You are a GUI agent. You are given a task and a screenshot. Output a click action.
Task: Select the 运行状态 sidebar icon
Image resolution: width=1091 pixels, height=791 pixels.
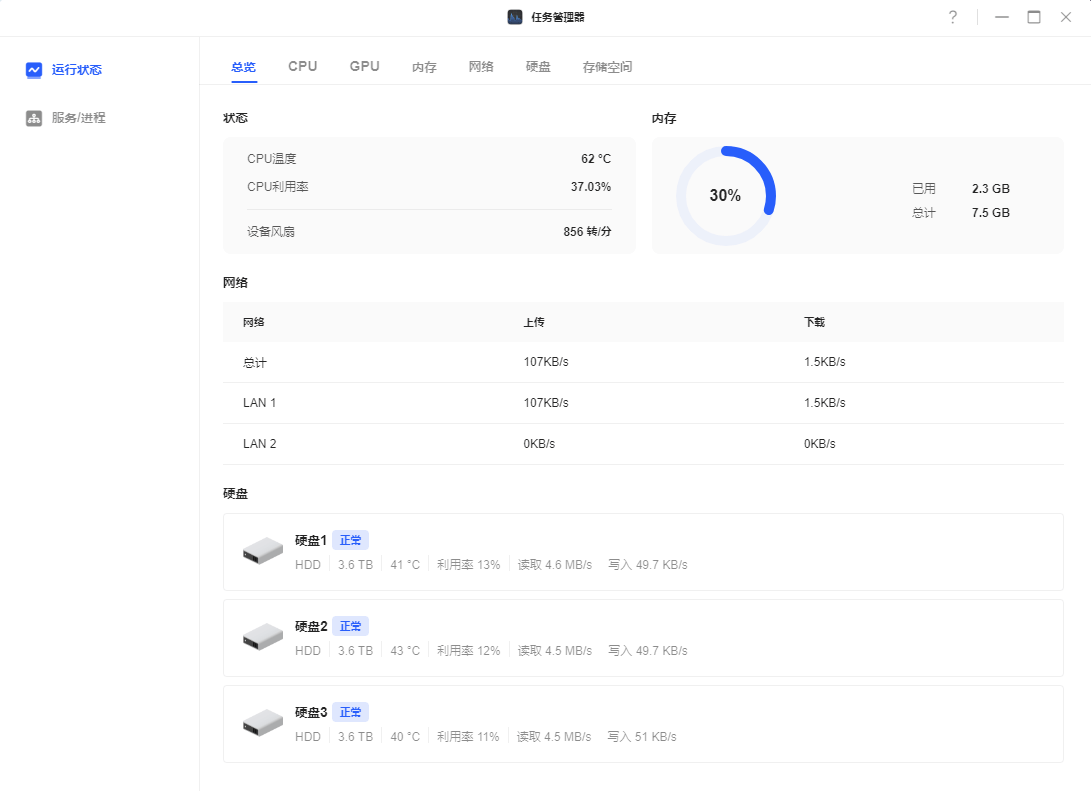pos(36,69)
